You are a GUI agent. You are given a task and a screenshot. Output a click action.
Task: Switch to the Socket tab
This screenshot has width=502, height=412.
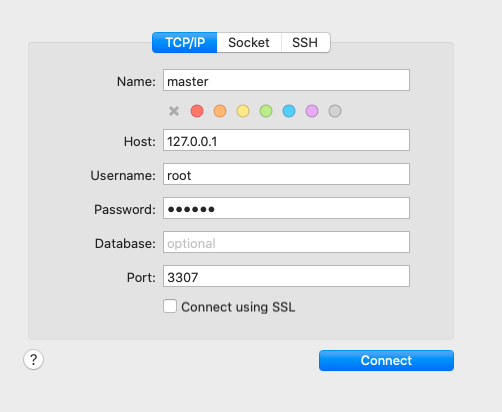point(249,42)
